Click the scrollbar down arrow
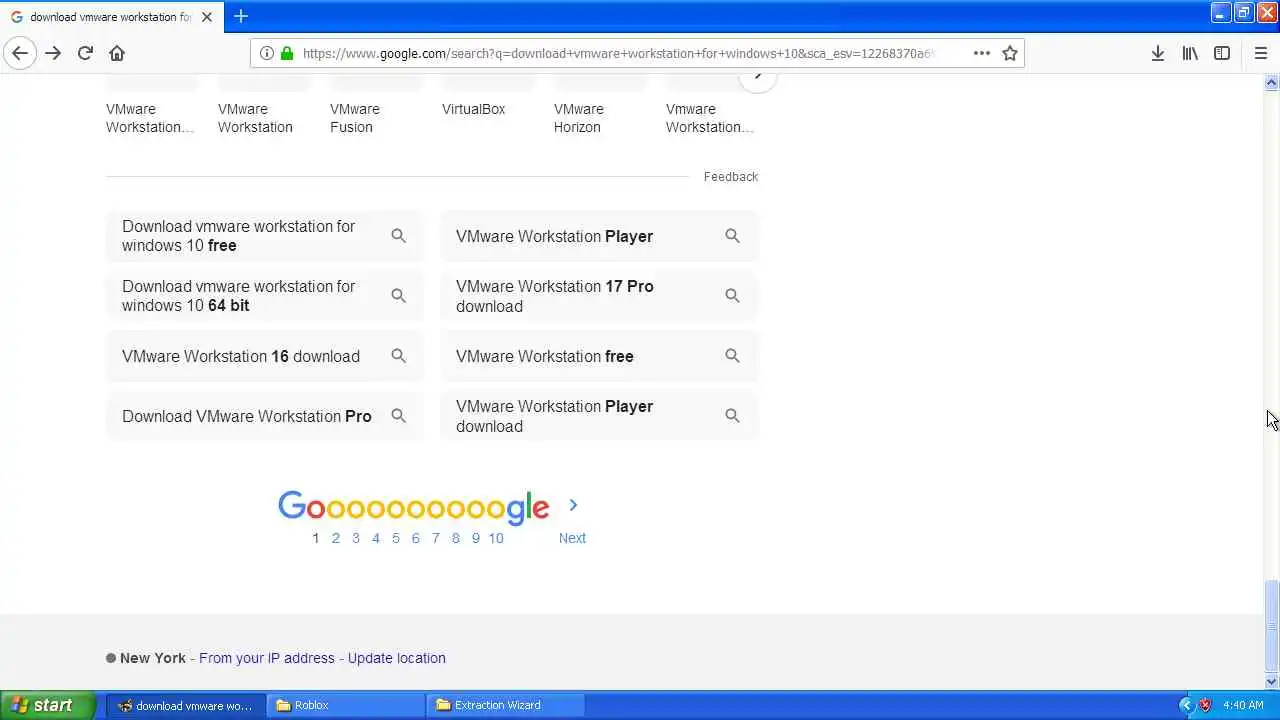 pos(1272,682)
